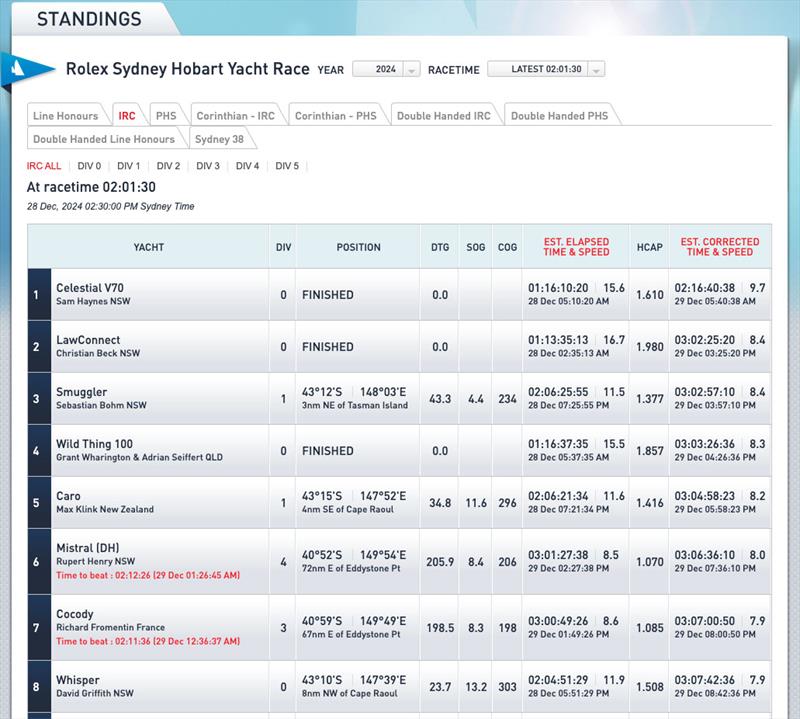This screenshot has width=800, height=719.
Task: Click Whisper's DTG value 23.7
Action: coord(440,687)
